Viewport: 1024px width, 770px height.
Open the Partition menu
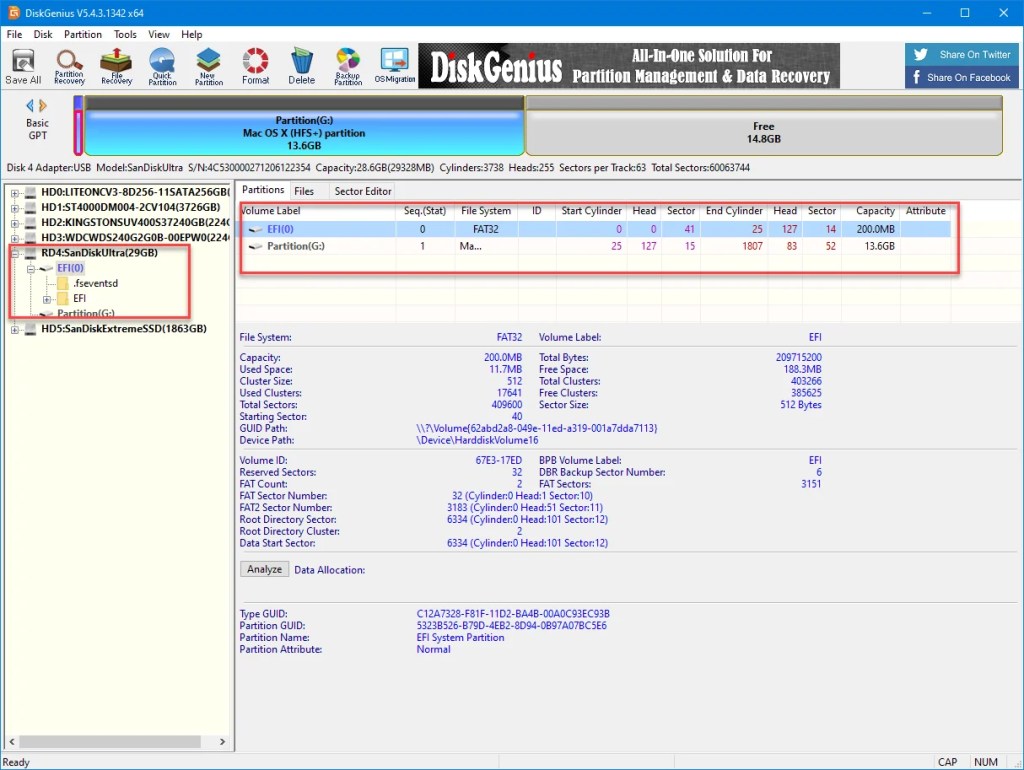click(83, 35)
